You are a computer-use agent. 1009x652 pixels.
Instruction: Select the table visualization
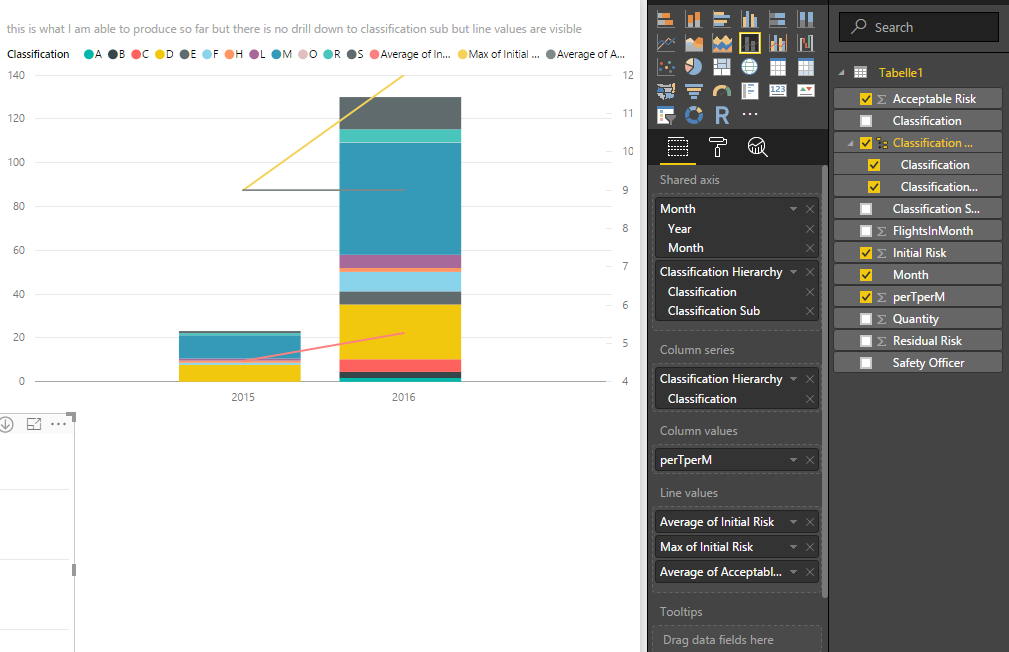[x=777, y=67]
